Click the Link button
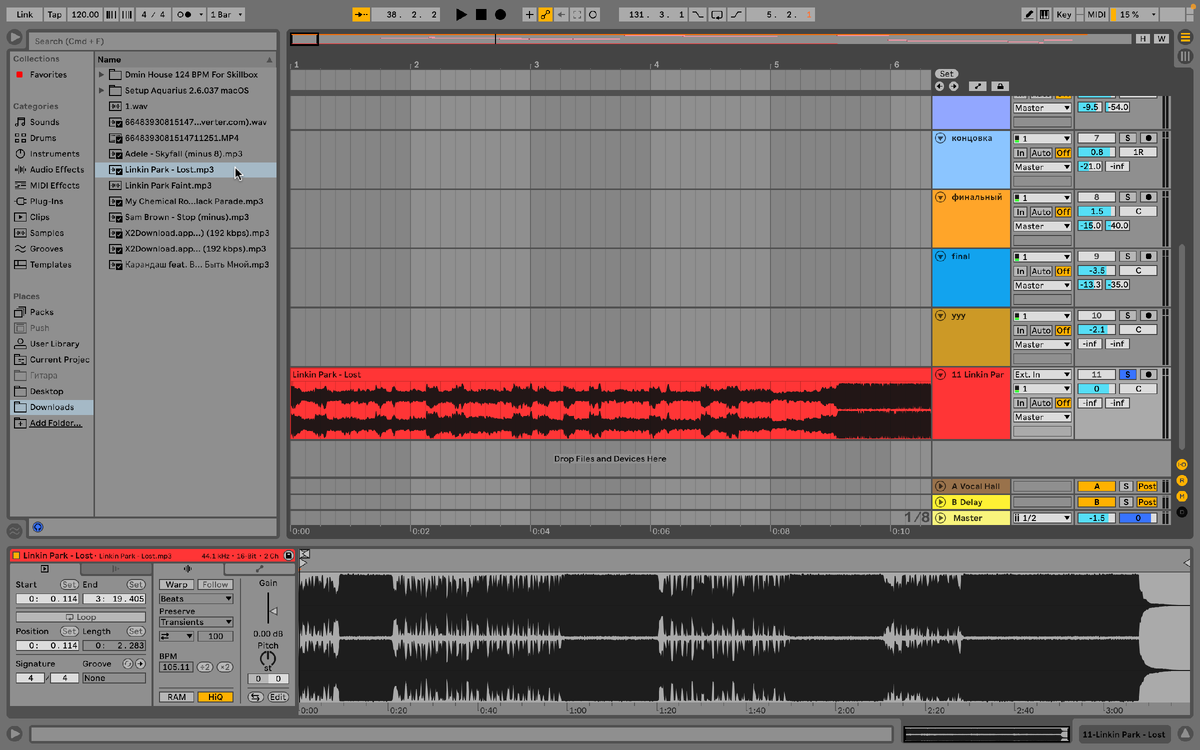Screen dimensions: 1200x750 point(25,15)
